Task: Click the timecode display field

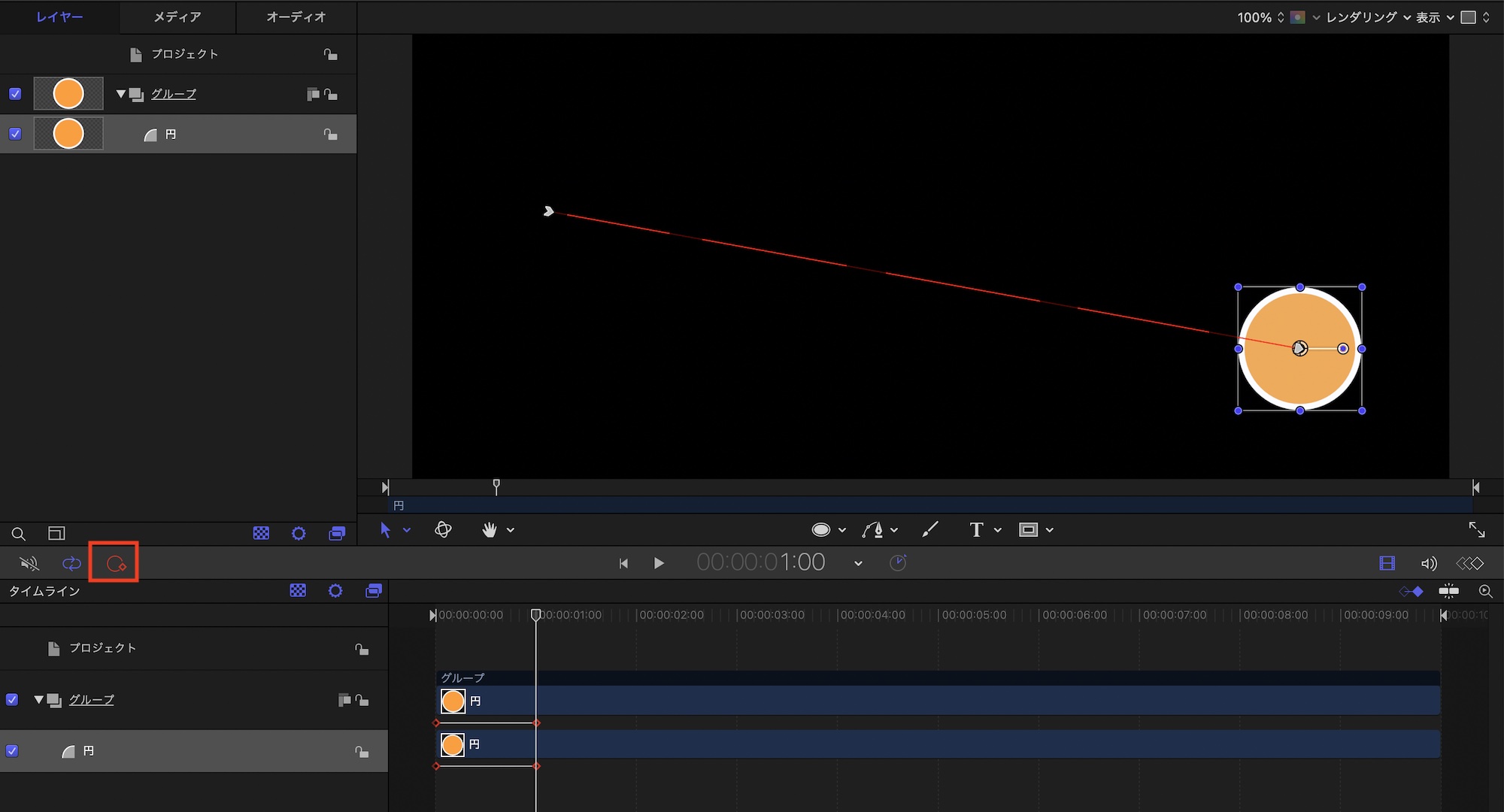Action: tap(760, 562)
